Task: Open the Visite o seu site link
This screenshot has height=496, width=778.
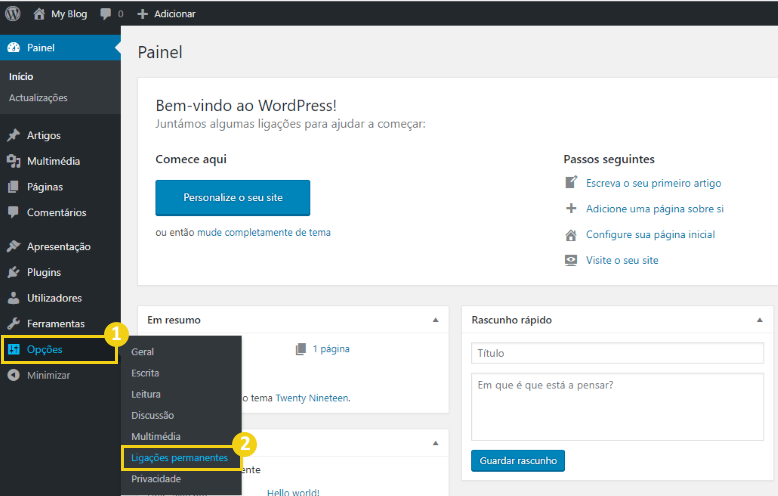Action: point(622,260)
